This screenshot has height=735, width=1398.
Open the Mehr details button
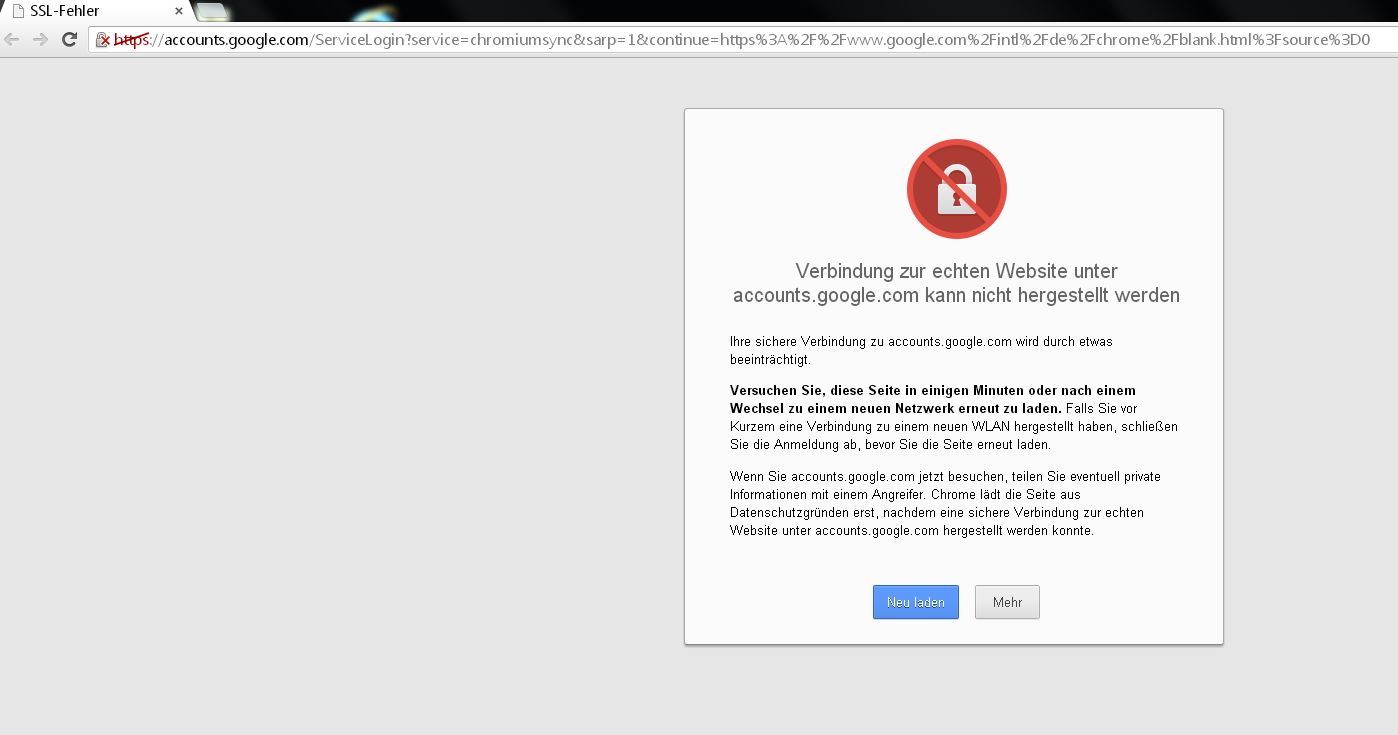point(1007,602)
